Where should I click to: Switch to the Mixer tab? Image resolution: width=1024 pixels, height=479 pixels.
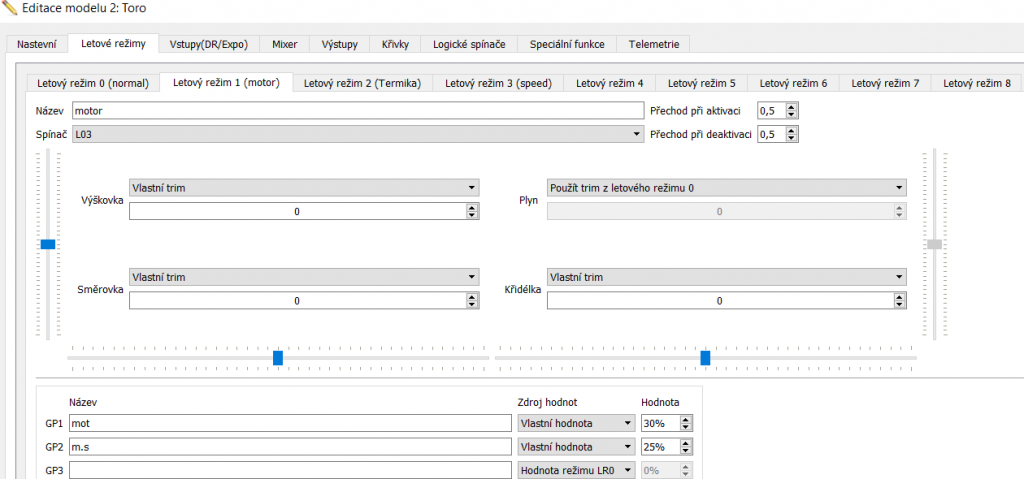284,44
